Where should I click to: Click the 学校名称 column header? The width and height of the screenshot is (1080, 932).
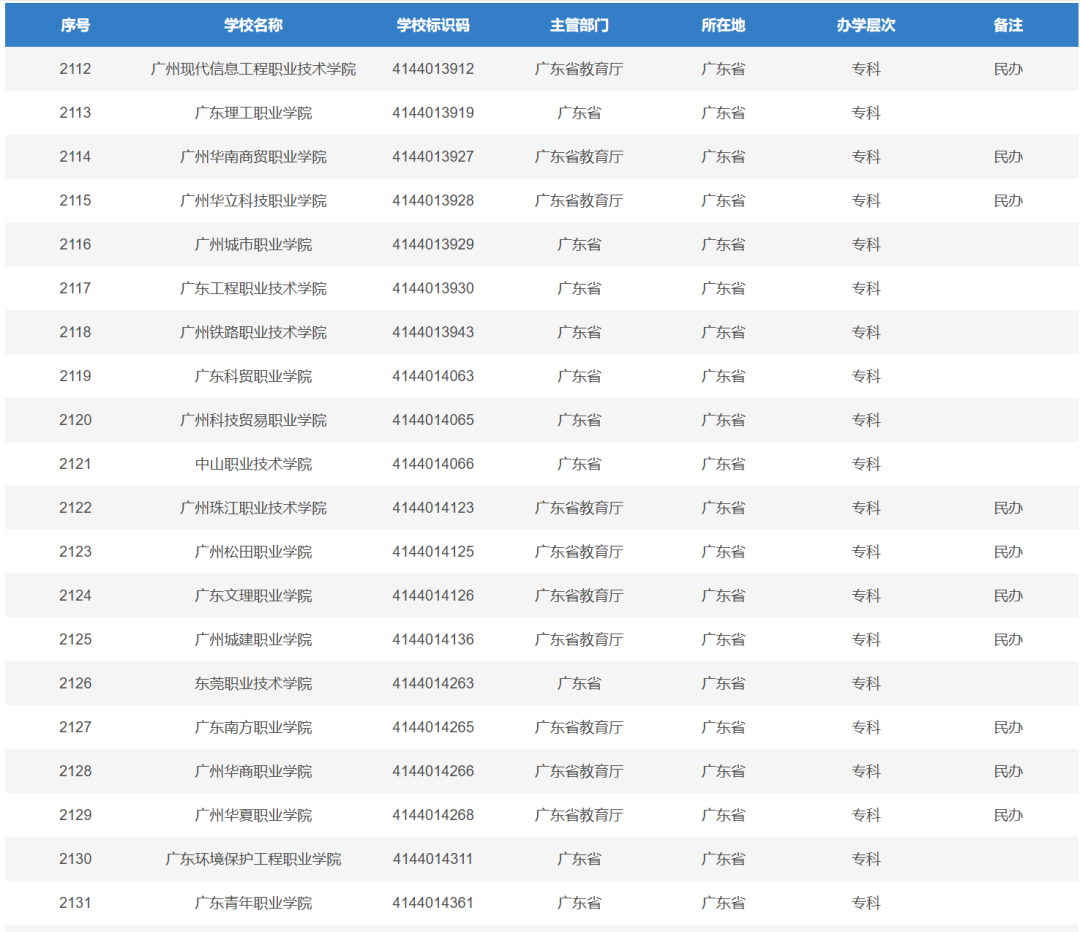(x=253, y=25)
